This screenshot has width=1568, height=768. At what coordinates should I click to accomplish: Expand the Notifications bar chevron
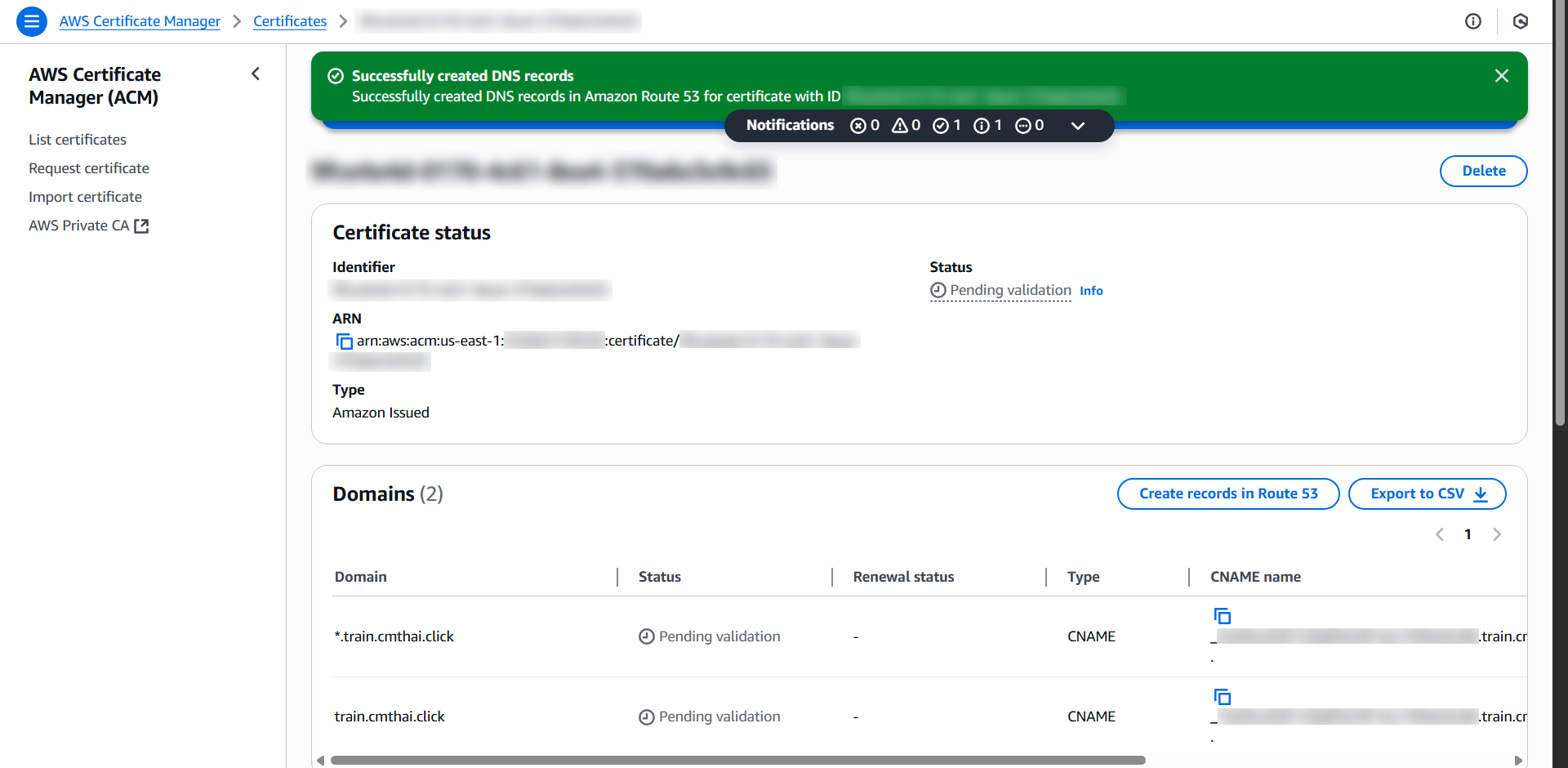tap(1078, 126)
